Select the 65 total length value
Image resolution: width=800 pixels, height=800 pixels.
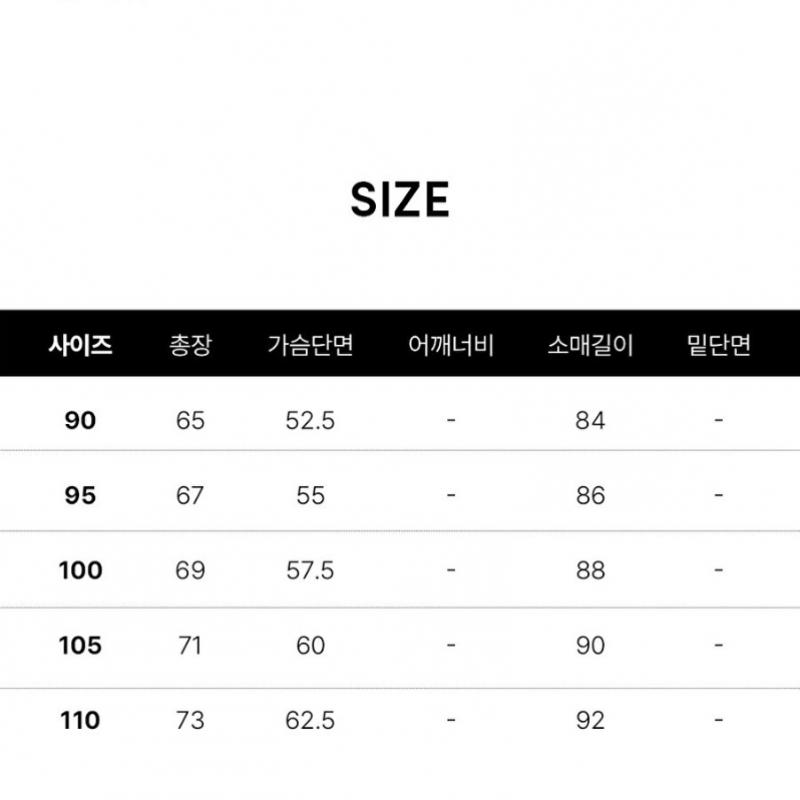pyautogui.click(x=190, y=421)
